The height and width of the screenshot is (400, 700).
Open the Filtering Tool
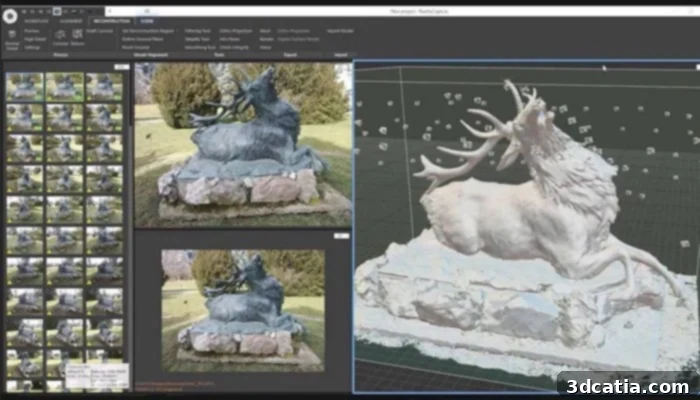tap(197, 31)
